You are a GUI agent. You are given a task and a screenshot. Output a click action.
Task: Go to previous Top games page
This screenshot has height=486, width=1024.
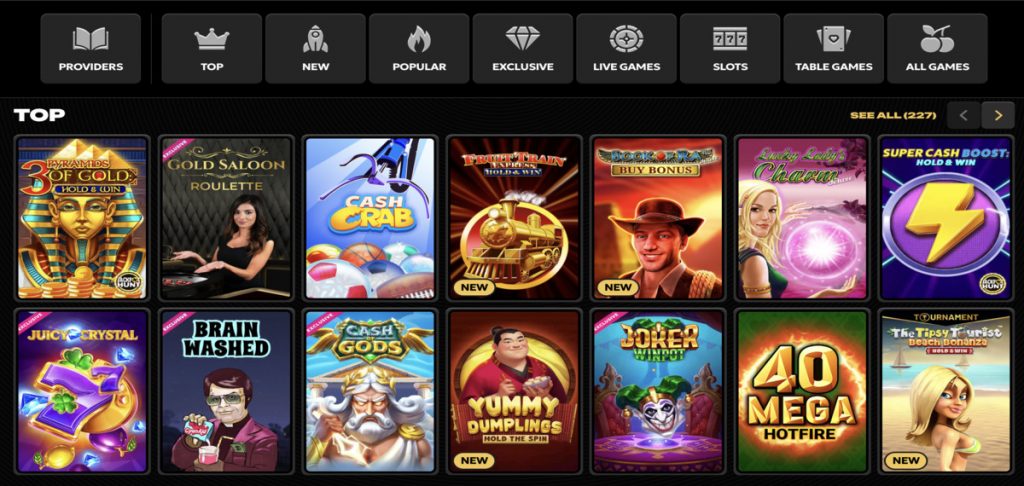point(963,116)
